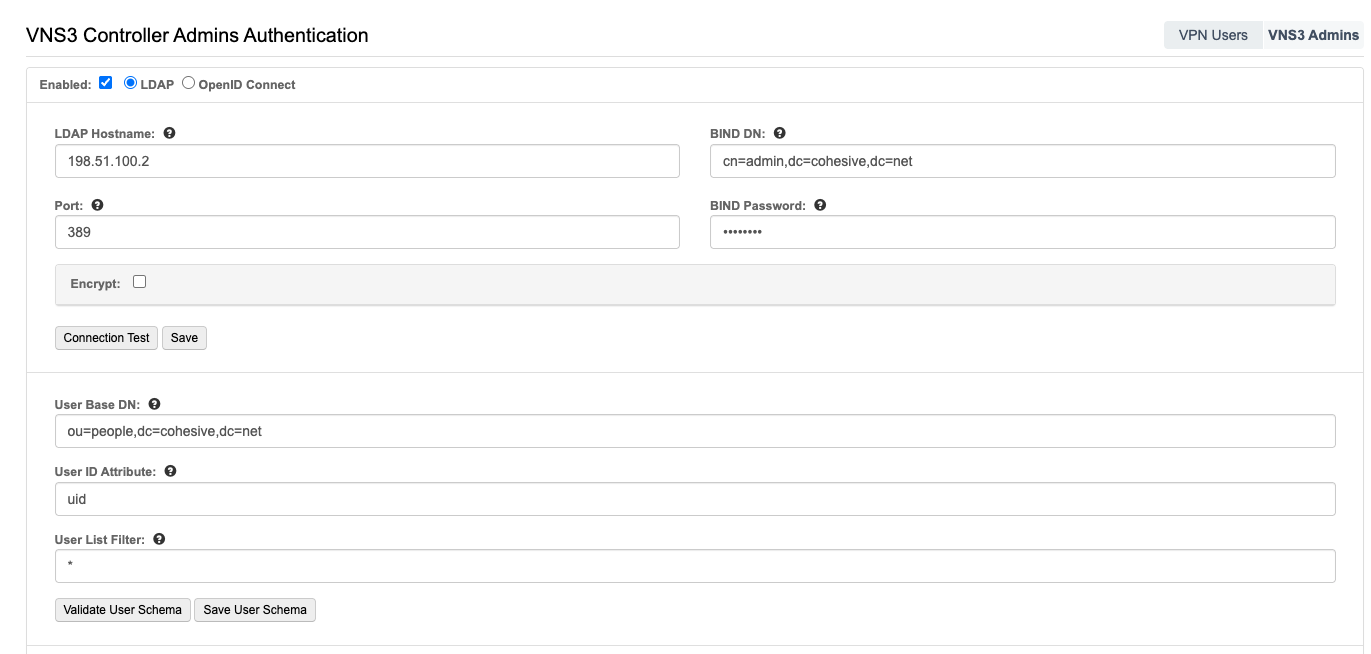This screenshot has width=1371, height=654.
Task: Click the Save button under Encrypt
Action: pyautogui.click(x=184, y=338)
